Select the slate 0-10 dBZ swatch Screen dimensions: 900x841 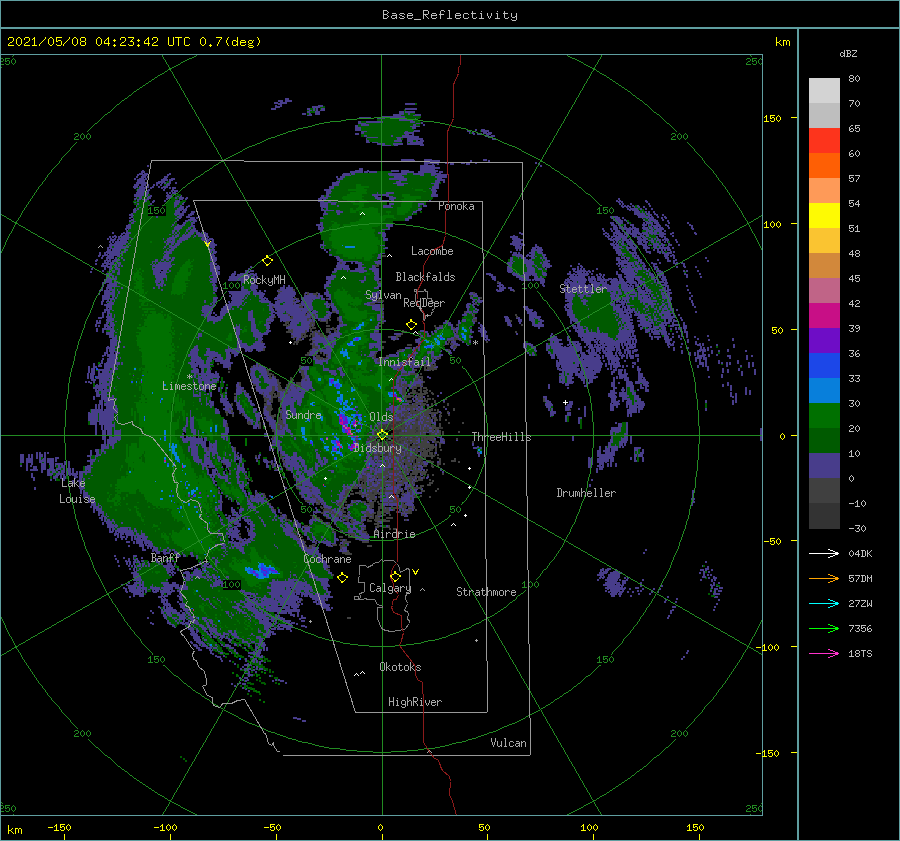point(824,466)
